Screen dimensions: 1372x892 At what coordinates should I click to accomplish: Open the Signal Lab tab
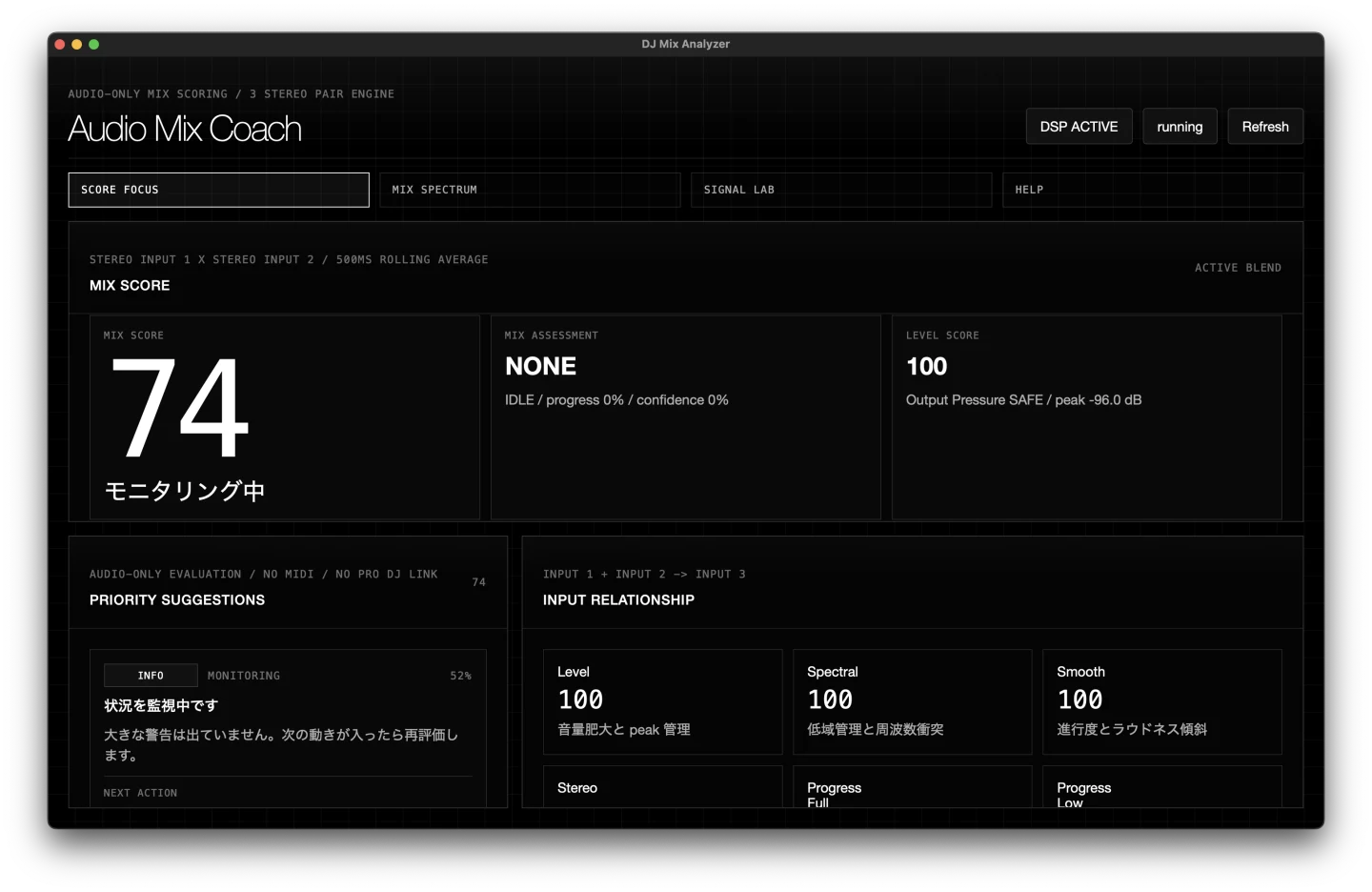pos(840,190)
